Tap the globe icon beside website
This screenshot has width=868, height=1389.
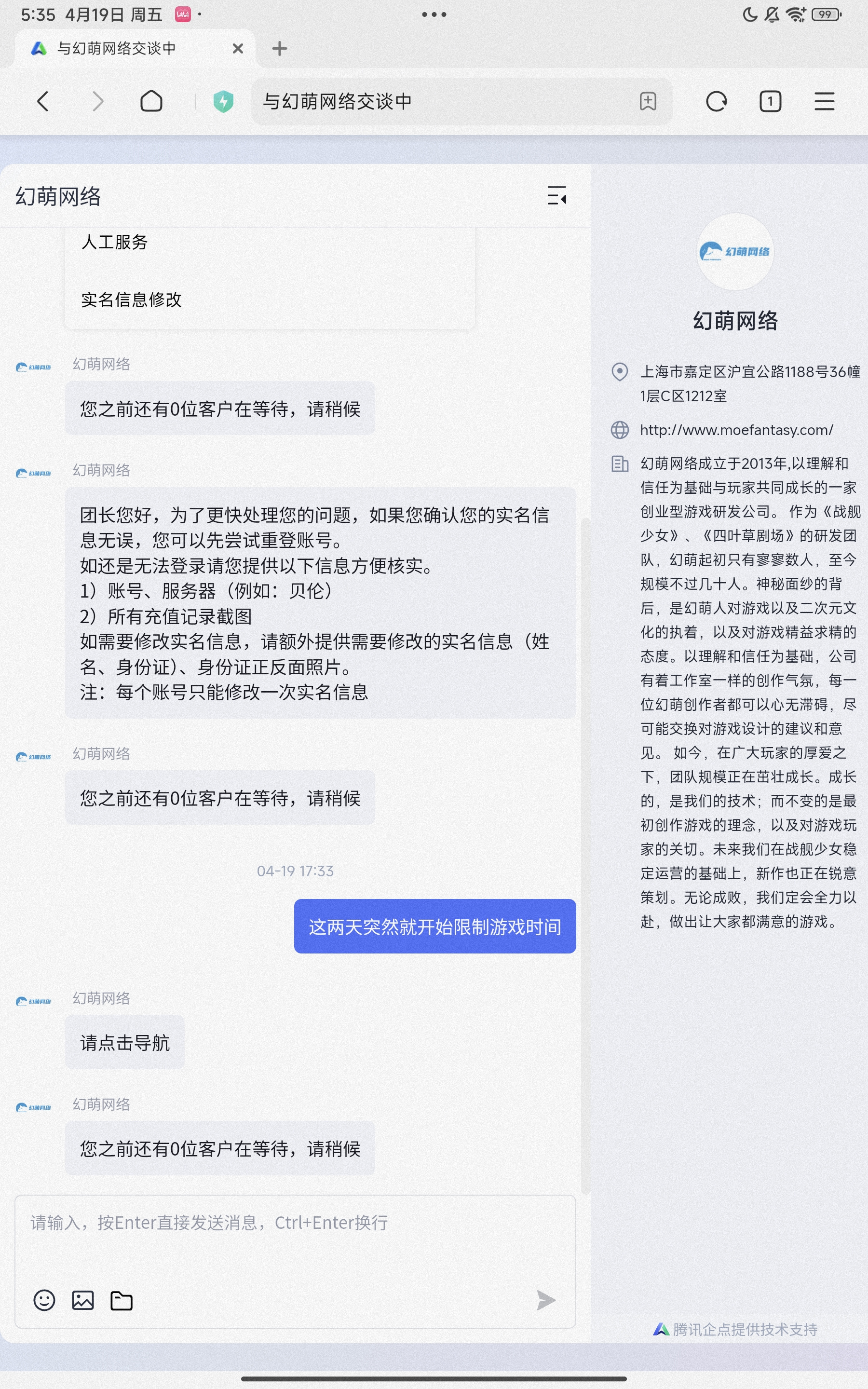coord(620,430)
